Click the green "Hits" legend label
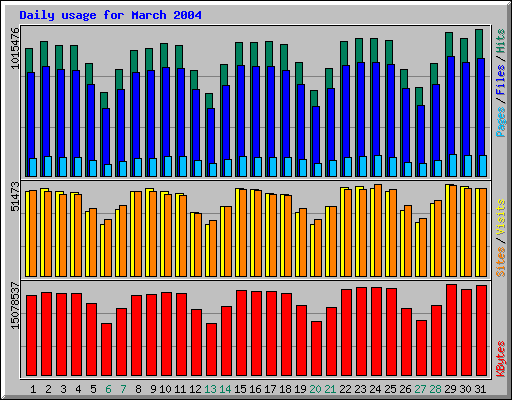The height and width of the screenshot is (400, 512). pyautogui.click(x=501, y=41)
